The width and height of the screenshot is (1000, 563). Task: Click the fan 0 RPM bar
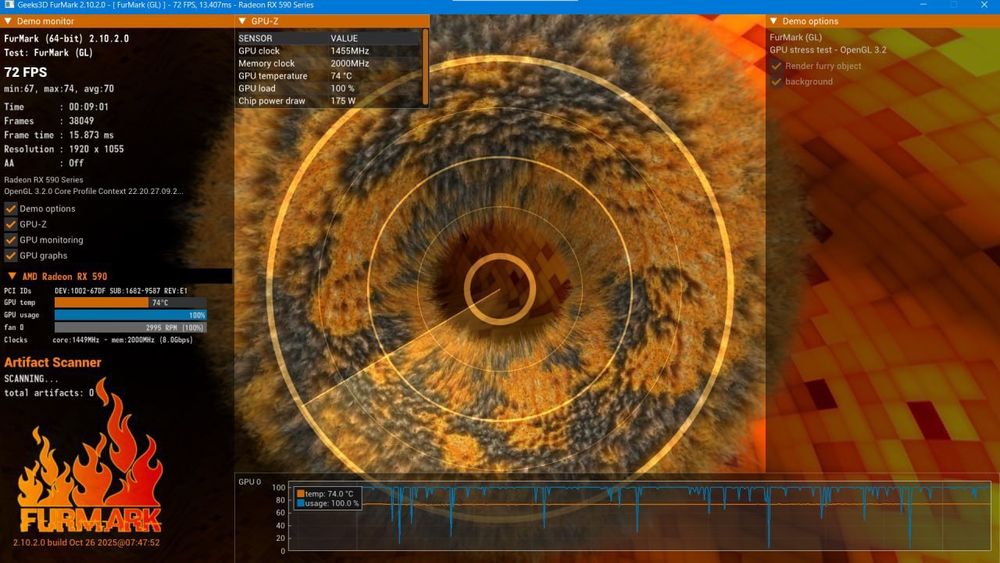[130, 327]
